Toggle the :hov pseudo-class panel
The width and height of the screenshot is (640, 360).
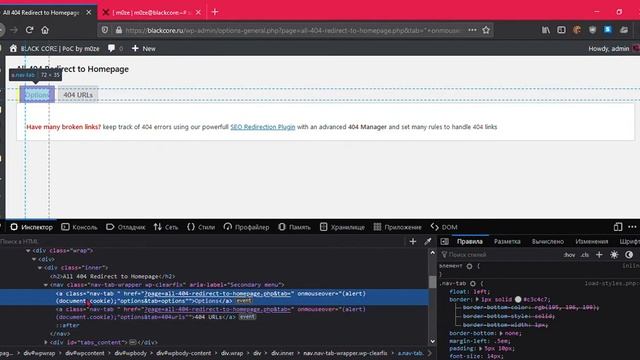pyautogui.click(x=569, y=255)
